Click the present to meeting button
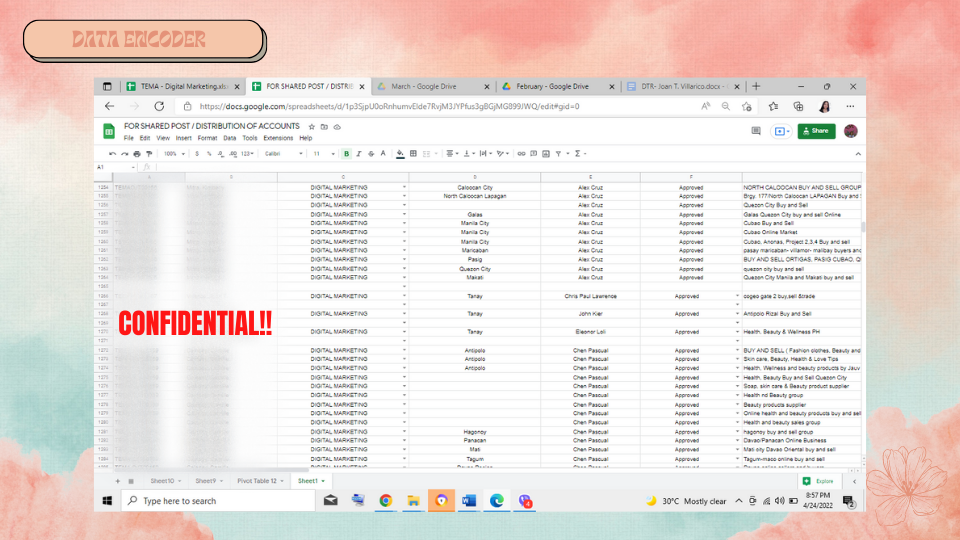The image size is (960, 540). click(781, 131)
